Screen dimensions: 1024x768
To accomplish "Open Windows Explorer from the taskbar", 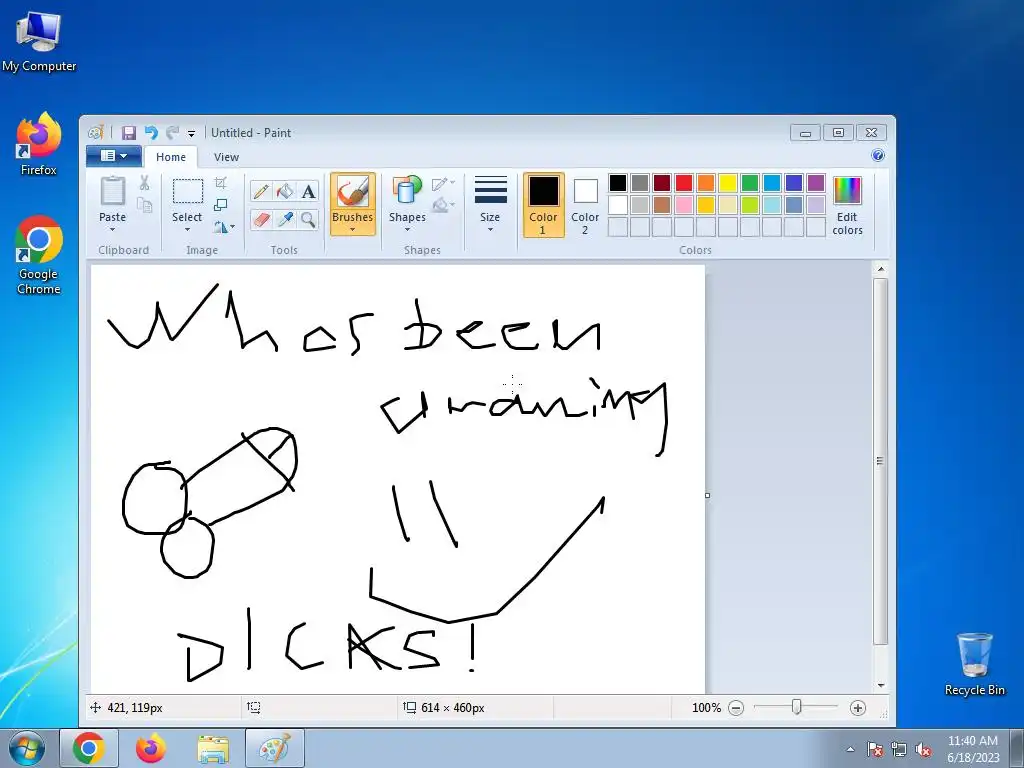I will point(213,749).
